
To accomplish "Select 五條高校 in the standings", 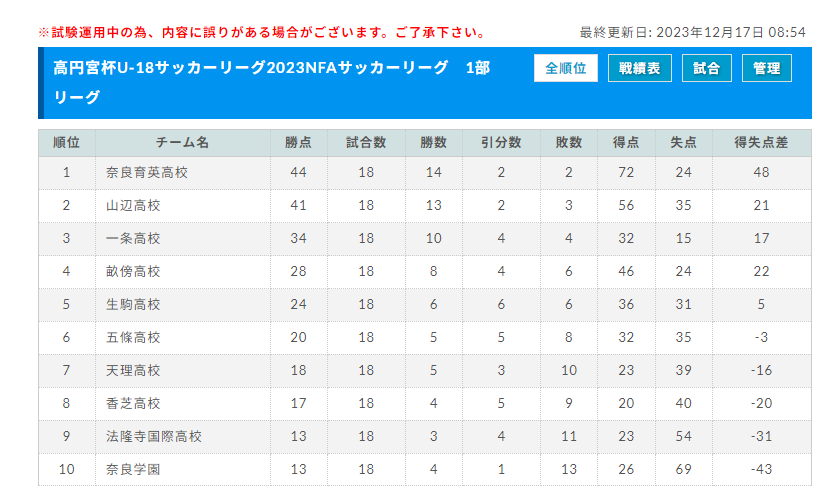I will pyautogui.click(x=133, y=337).
